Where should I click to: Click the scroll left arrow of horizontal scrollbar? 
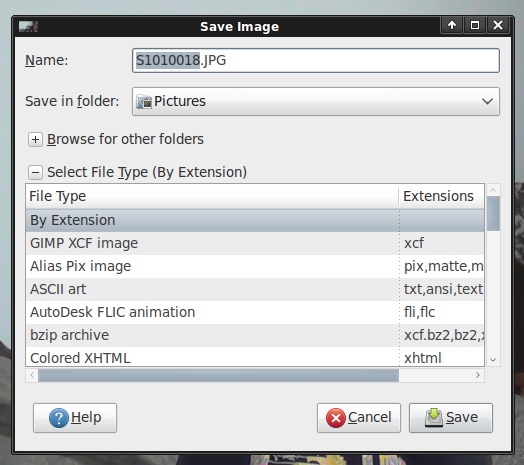(32, 375)
